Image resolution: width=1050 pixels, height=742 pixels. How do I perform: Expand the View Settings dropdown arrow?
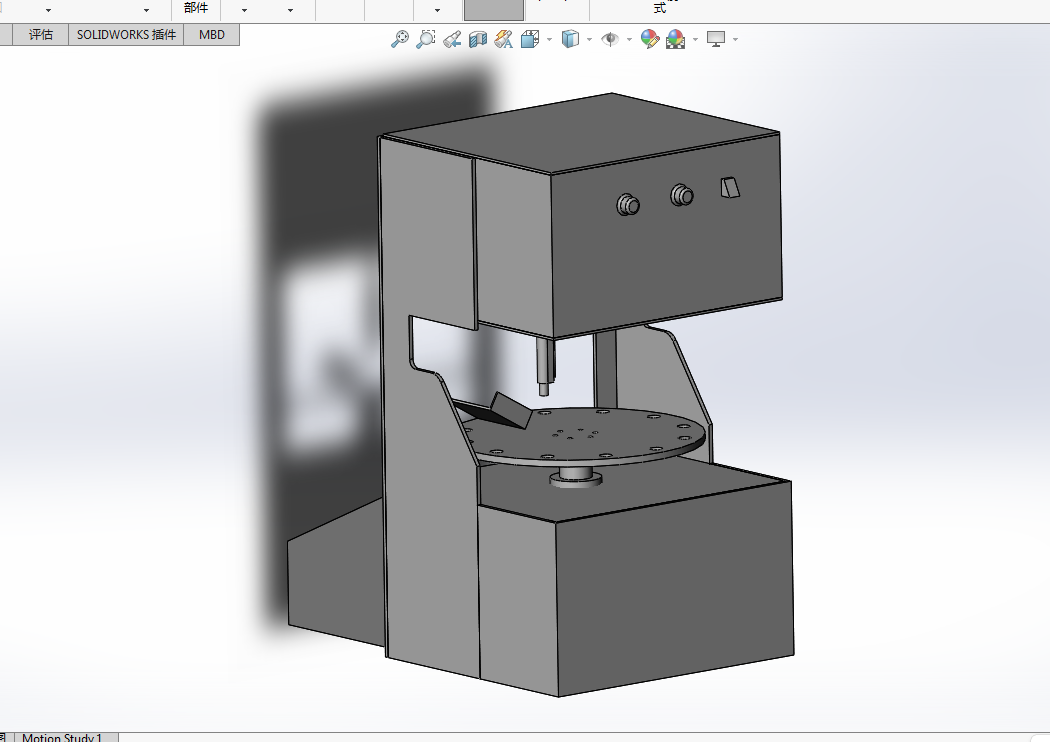tap(735, 40)
